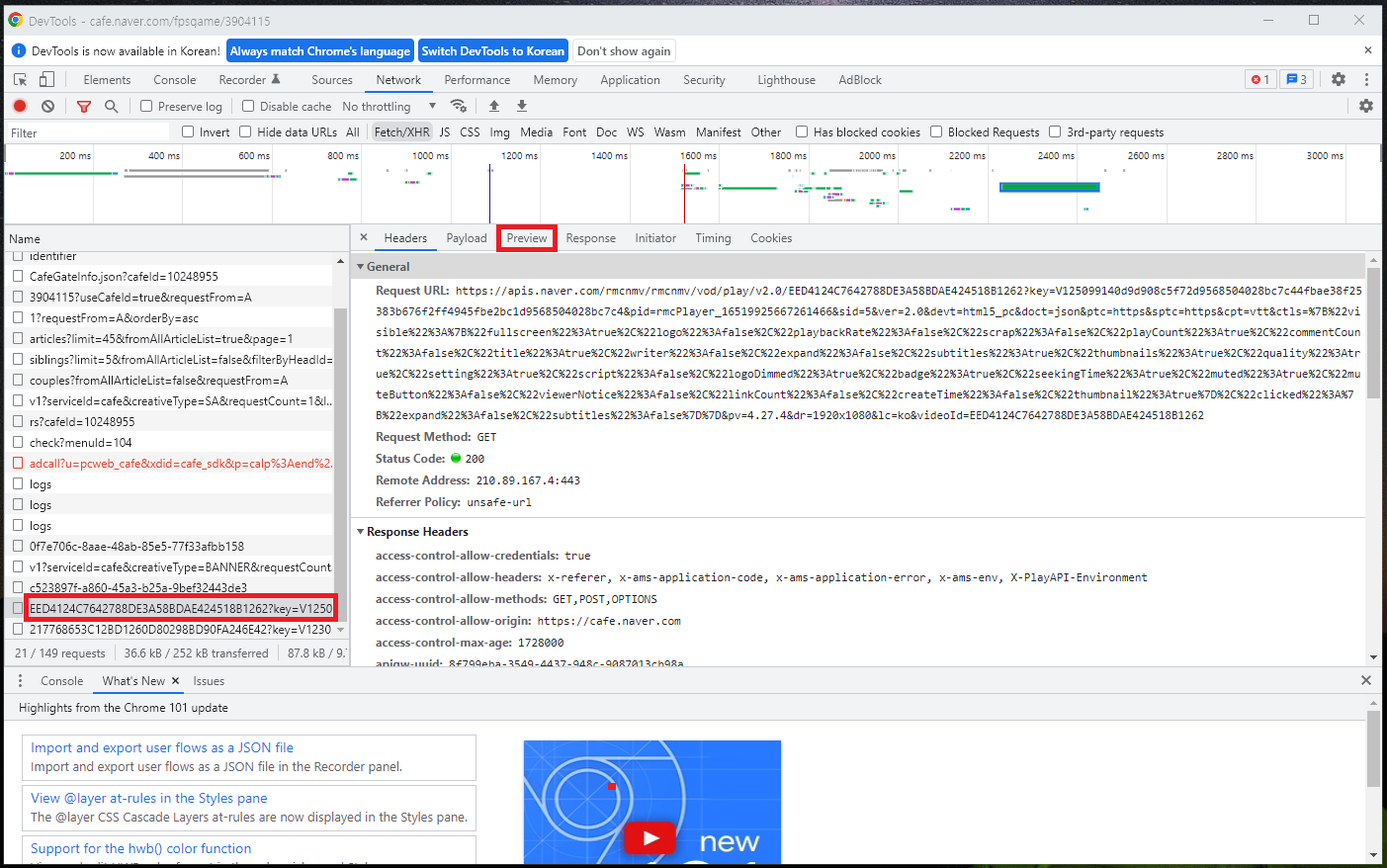Close the request details pane
This screenshot has height=868, width=1387.
(364, 237)
